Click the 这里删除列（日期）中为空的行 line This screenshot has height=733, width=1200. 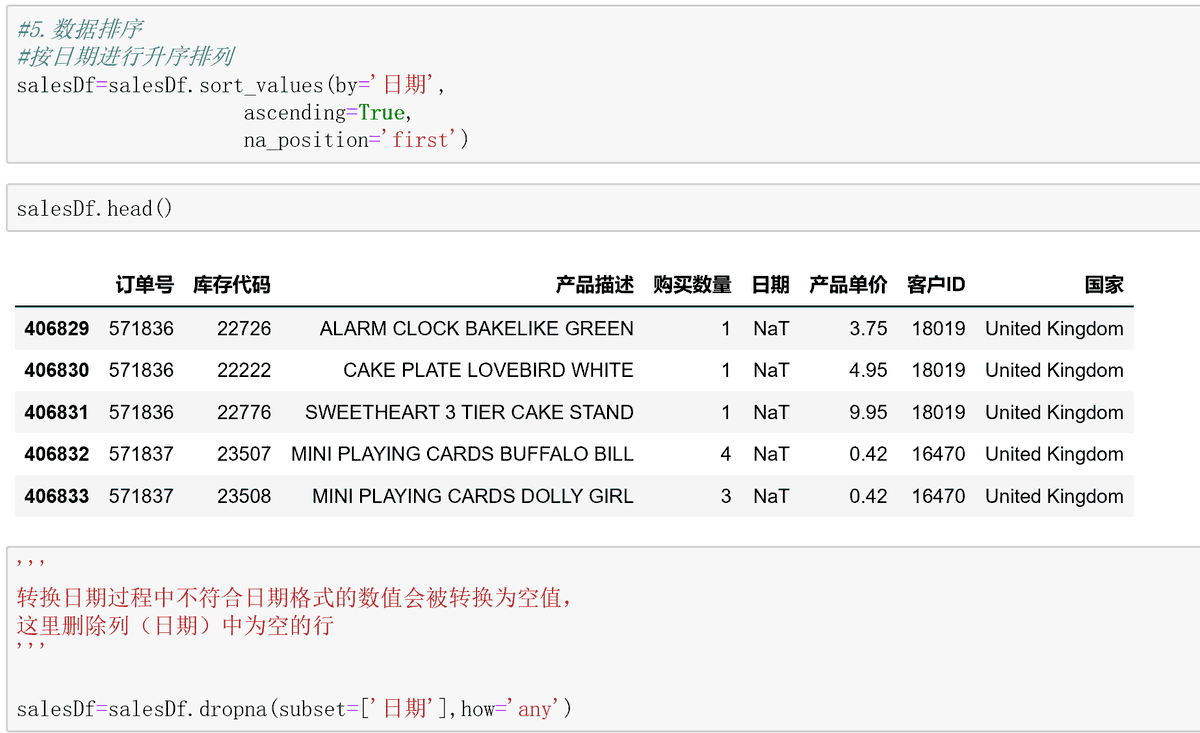(x=175, y=626)
